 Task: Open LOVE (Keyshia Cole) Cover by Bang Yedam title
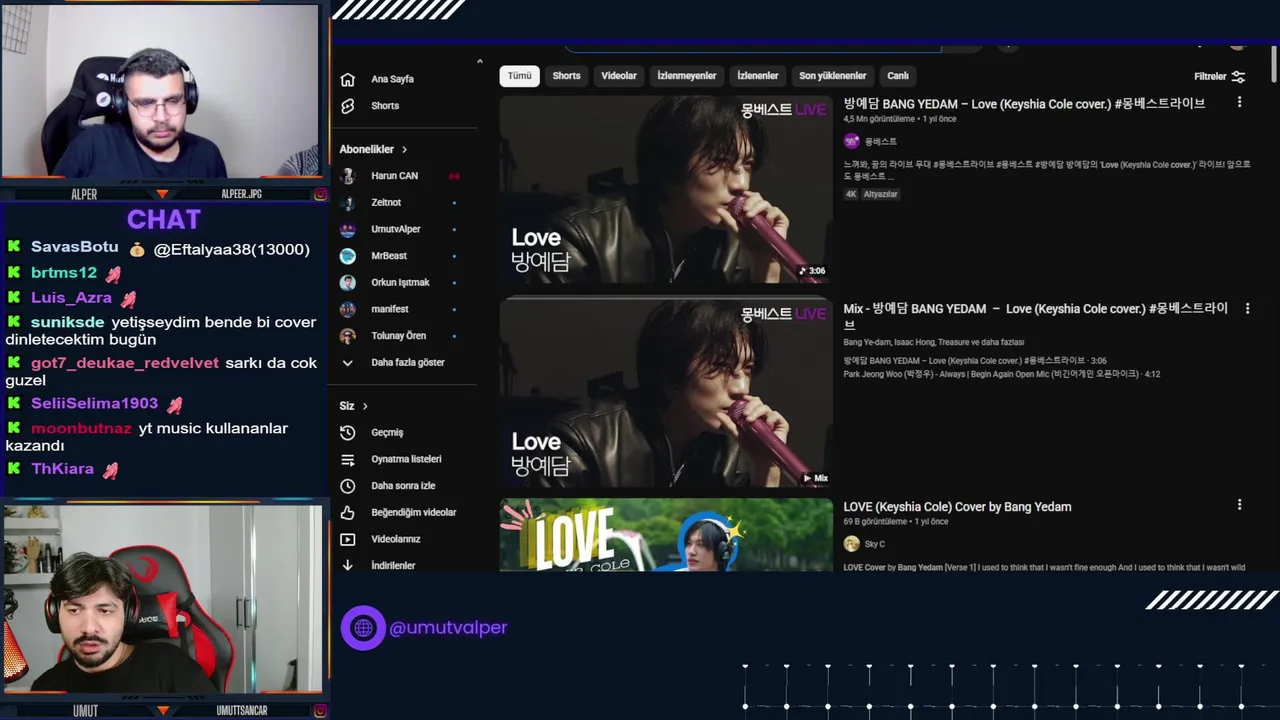click(x=957, y=507)
